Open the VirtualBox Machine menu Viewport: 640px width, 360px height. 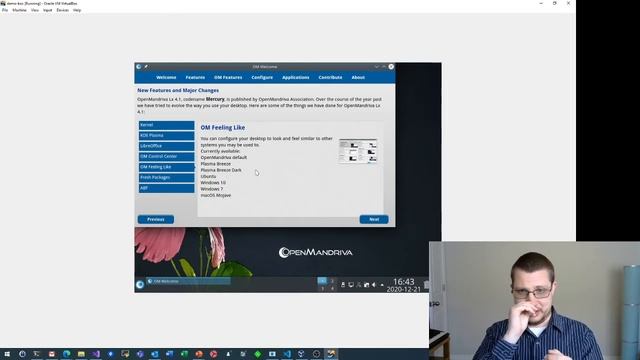[20, 10]
